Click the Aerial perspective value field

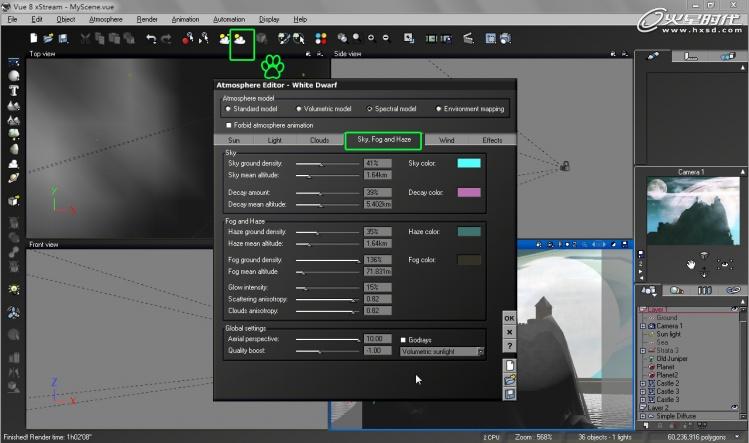coord(377,339)
